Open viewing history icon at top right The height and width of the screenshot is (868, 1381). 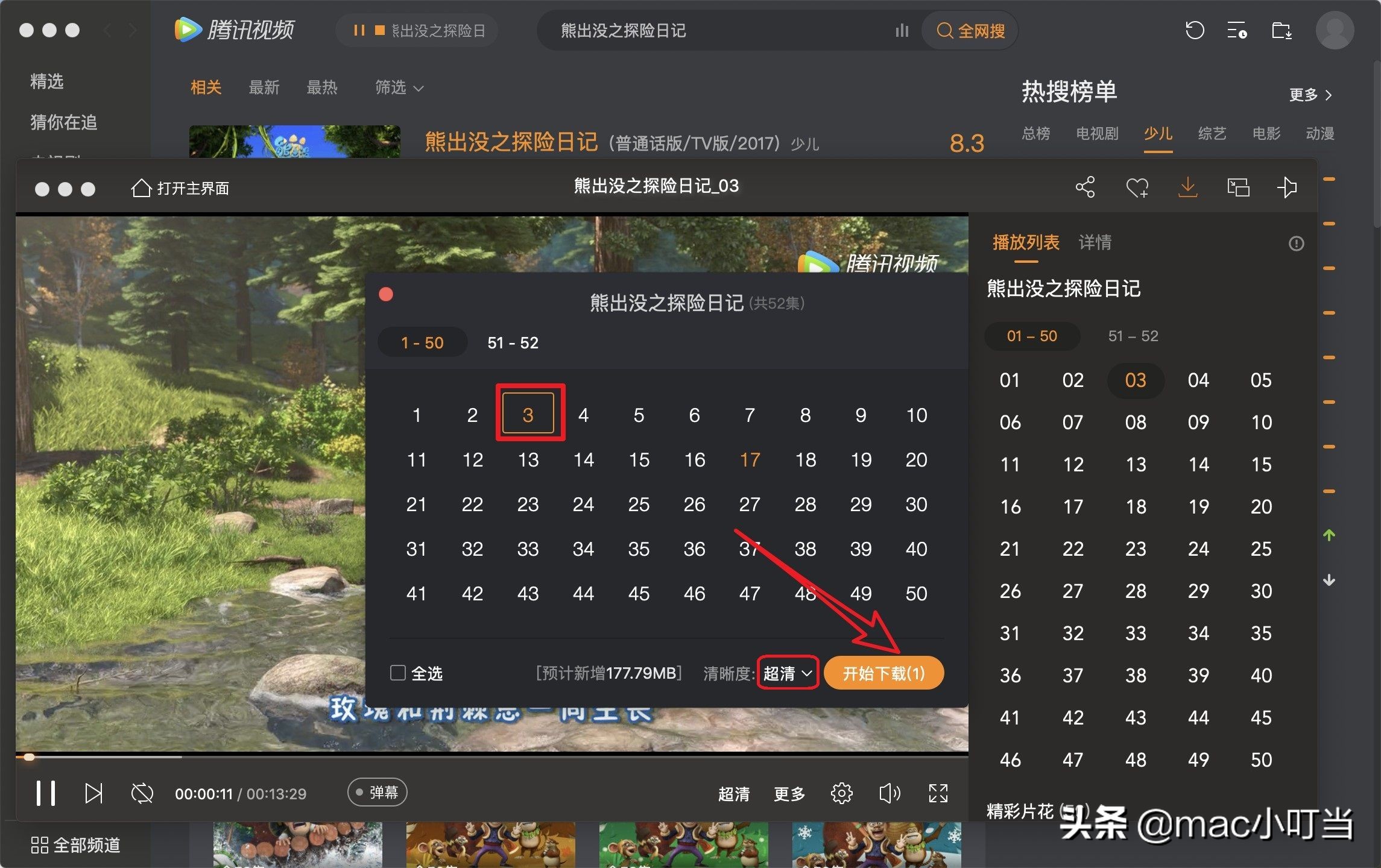[x=1195, y=30]
